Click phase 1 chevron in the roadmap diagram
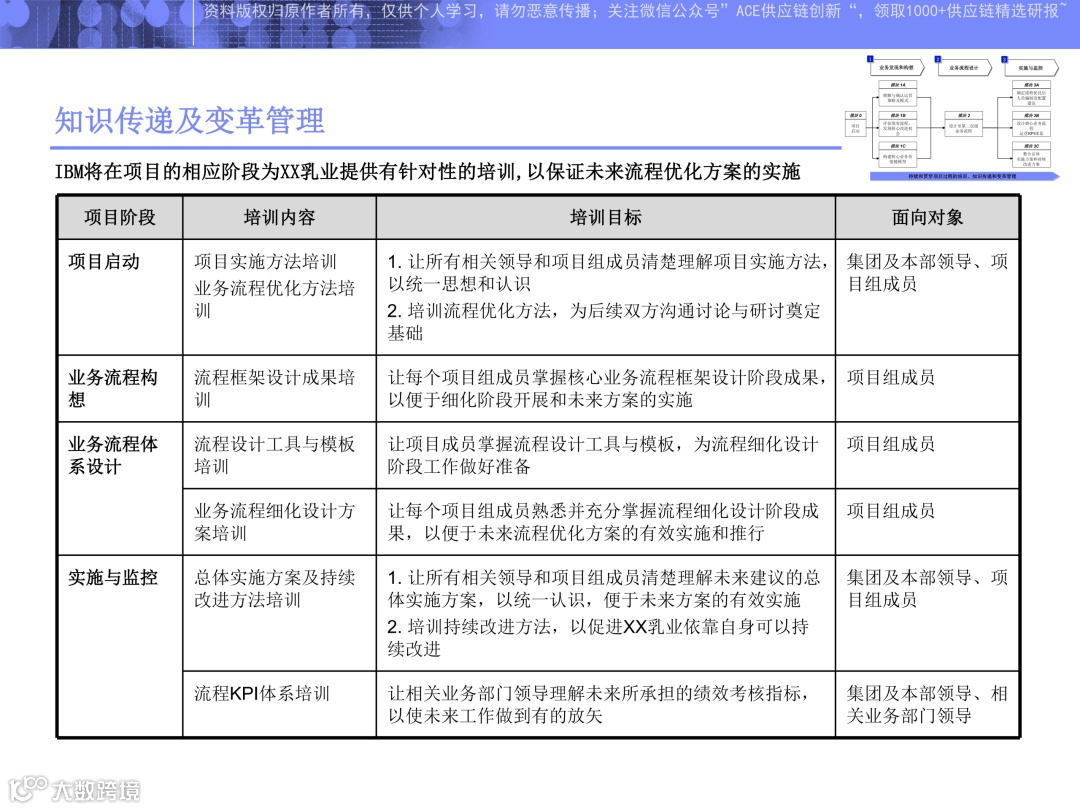 coord(897,68)
